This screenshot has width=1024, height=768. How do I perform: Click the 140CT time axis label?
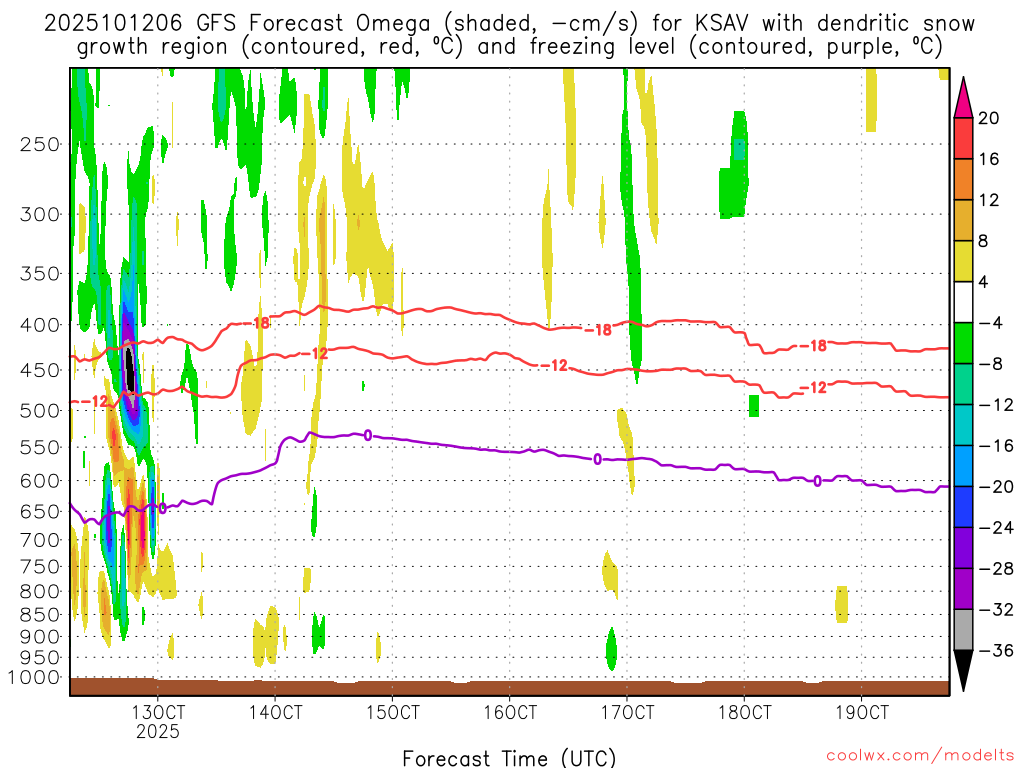(x=275, y=712)
